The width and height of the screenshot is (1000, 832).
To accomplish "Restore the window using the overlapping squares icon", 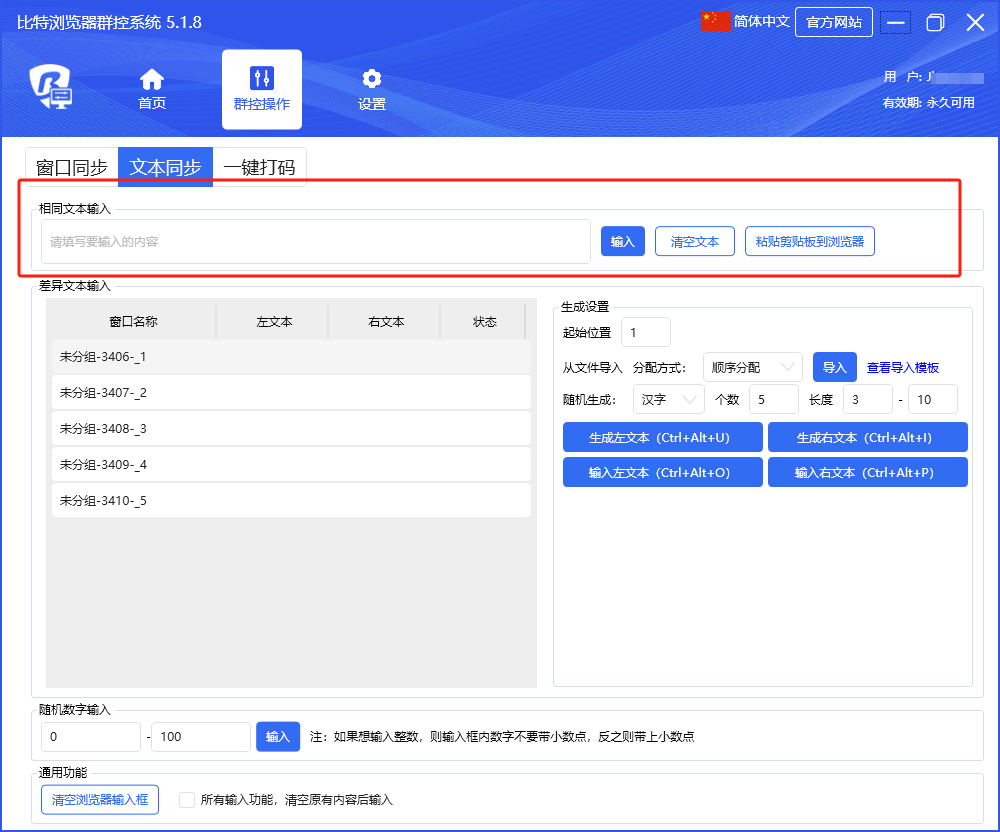I will click(936, 23).
